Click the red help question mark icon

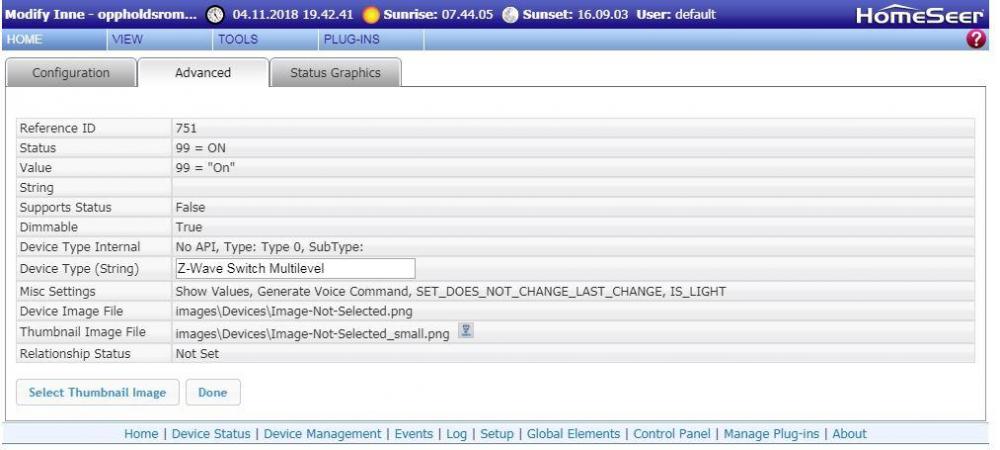[x=989, y=39]
